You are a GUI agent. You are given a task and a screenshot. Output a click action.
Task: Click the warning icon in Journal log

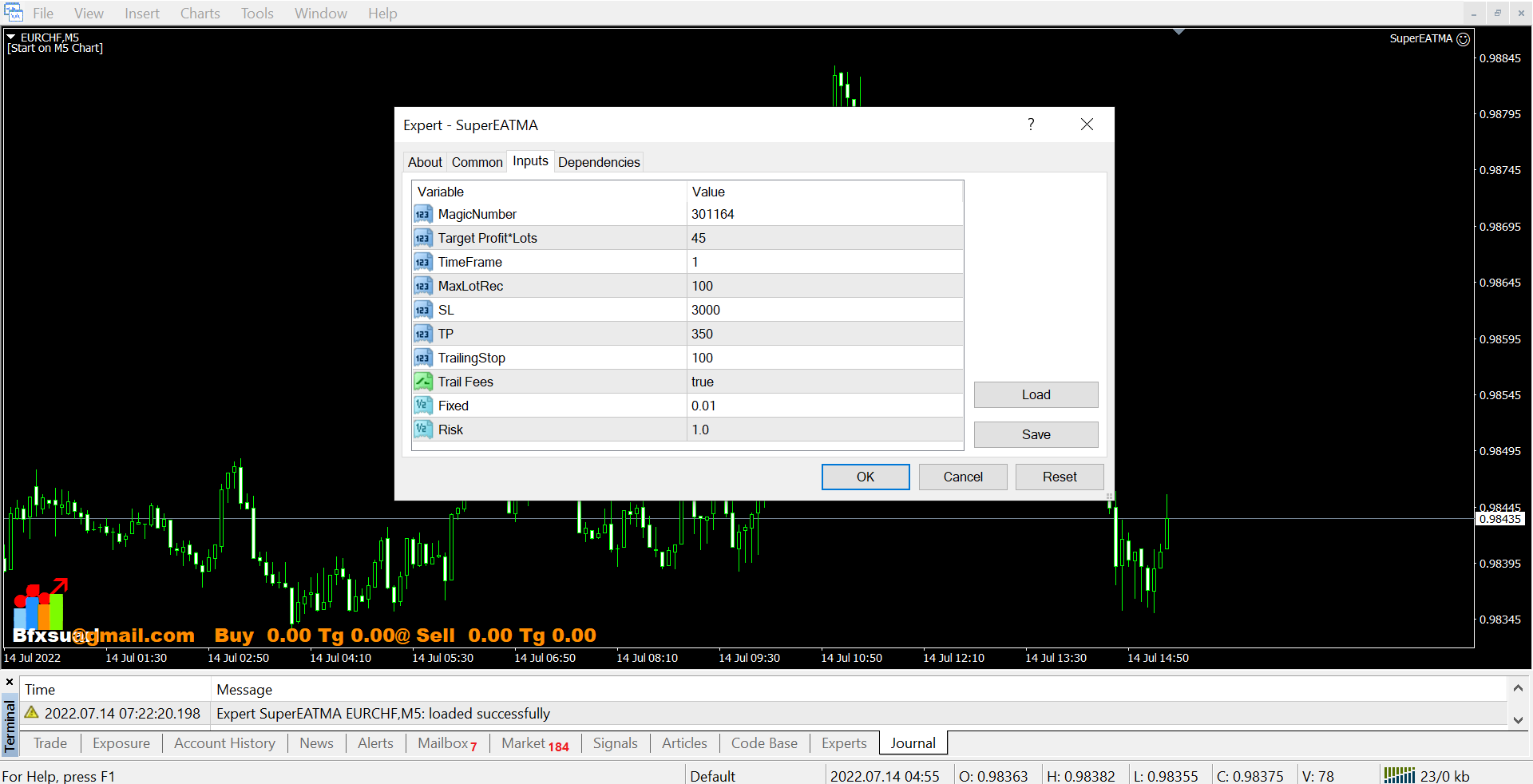click(x=32, y=712)
